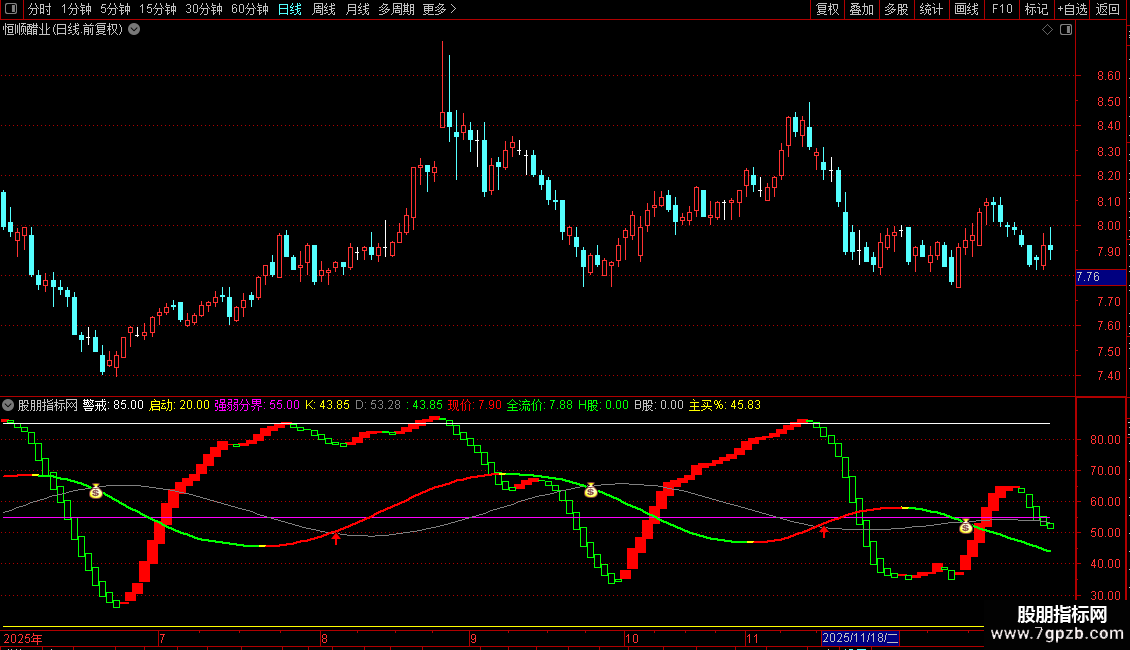Select the 30分钟 period
Viewport: 1130px width, 650px height.
coord(204,9)
